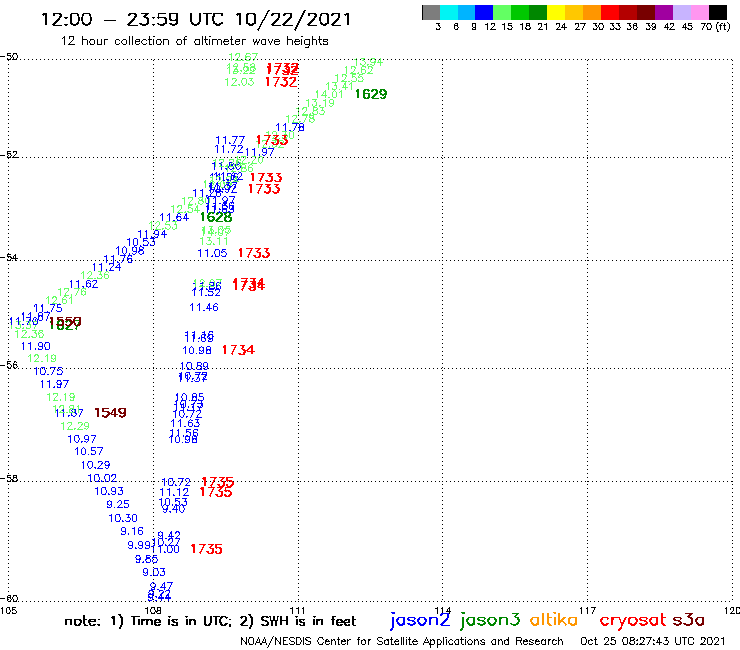Select the green value 12.03
The height and width of the screenshot is (650, 740).
239,82
